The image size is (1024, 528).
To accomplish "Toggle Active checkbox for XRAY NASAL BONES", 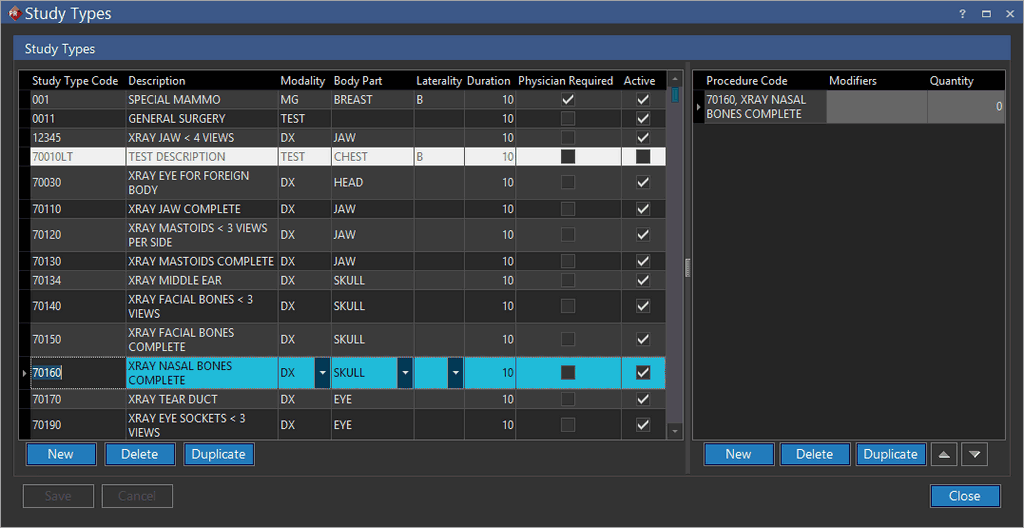I will click(643, 373).
